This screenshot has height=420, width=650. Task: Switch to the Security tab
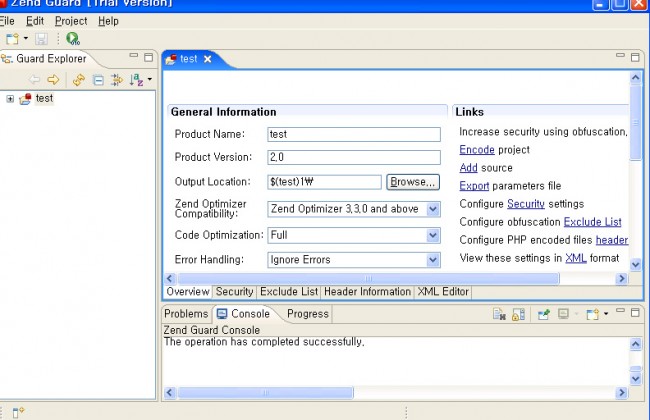[235, 291]
